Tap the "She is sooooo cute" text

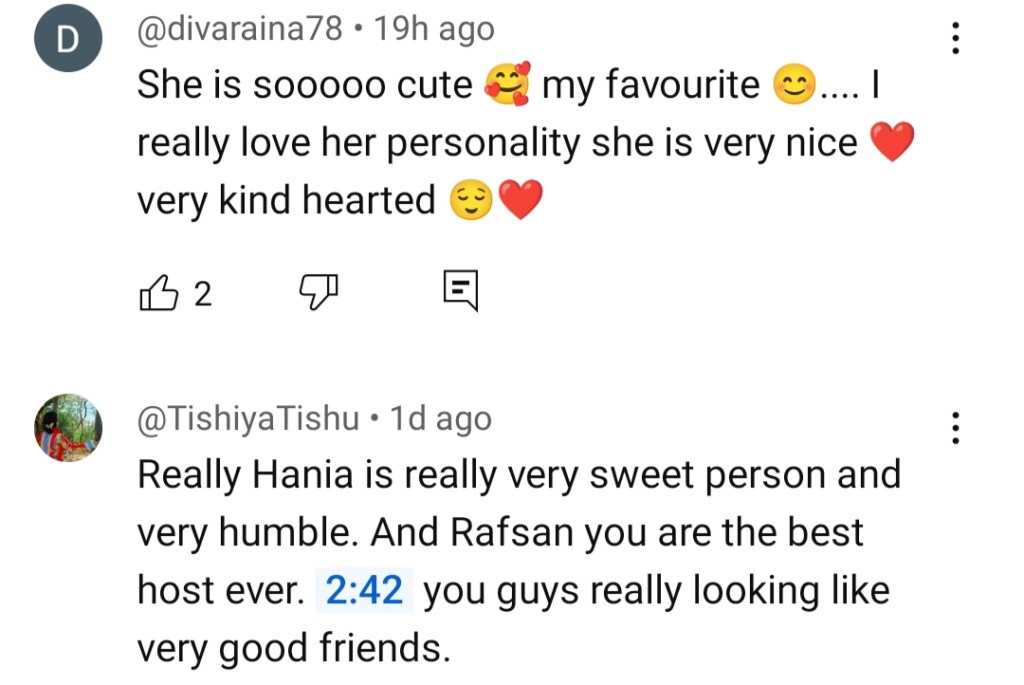pyautogui.click(x=304, y=86)
